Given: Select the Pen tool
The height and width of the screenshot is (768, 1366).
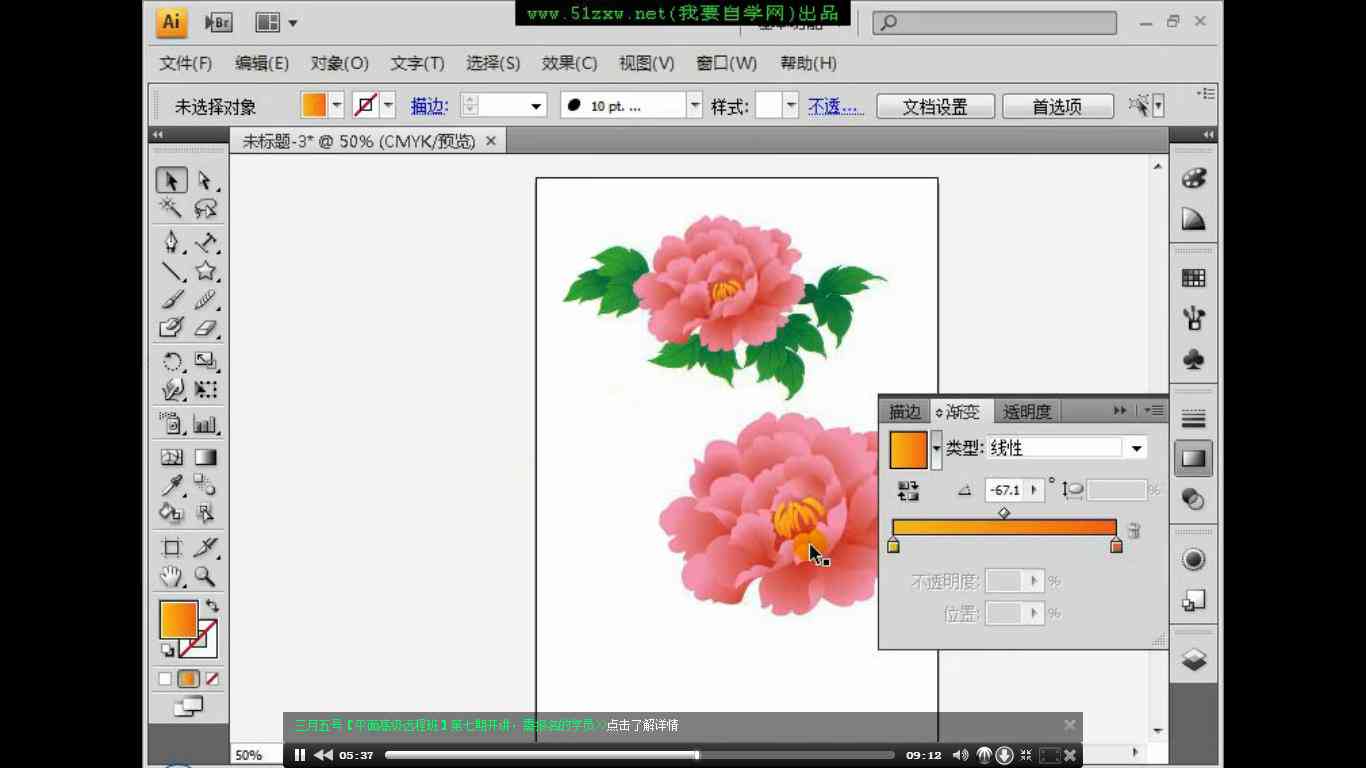Looking at the screenshot, I should coord(171,242).
